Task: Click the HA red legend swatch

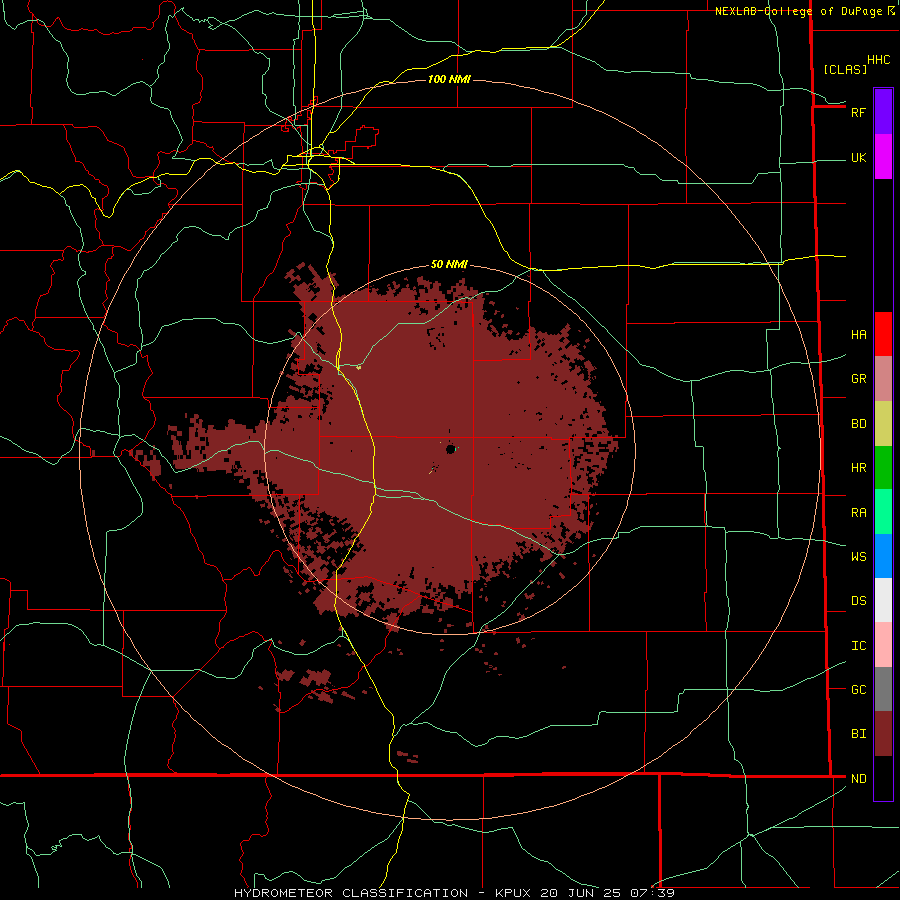Action: [883, 334]
